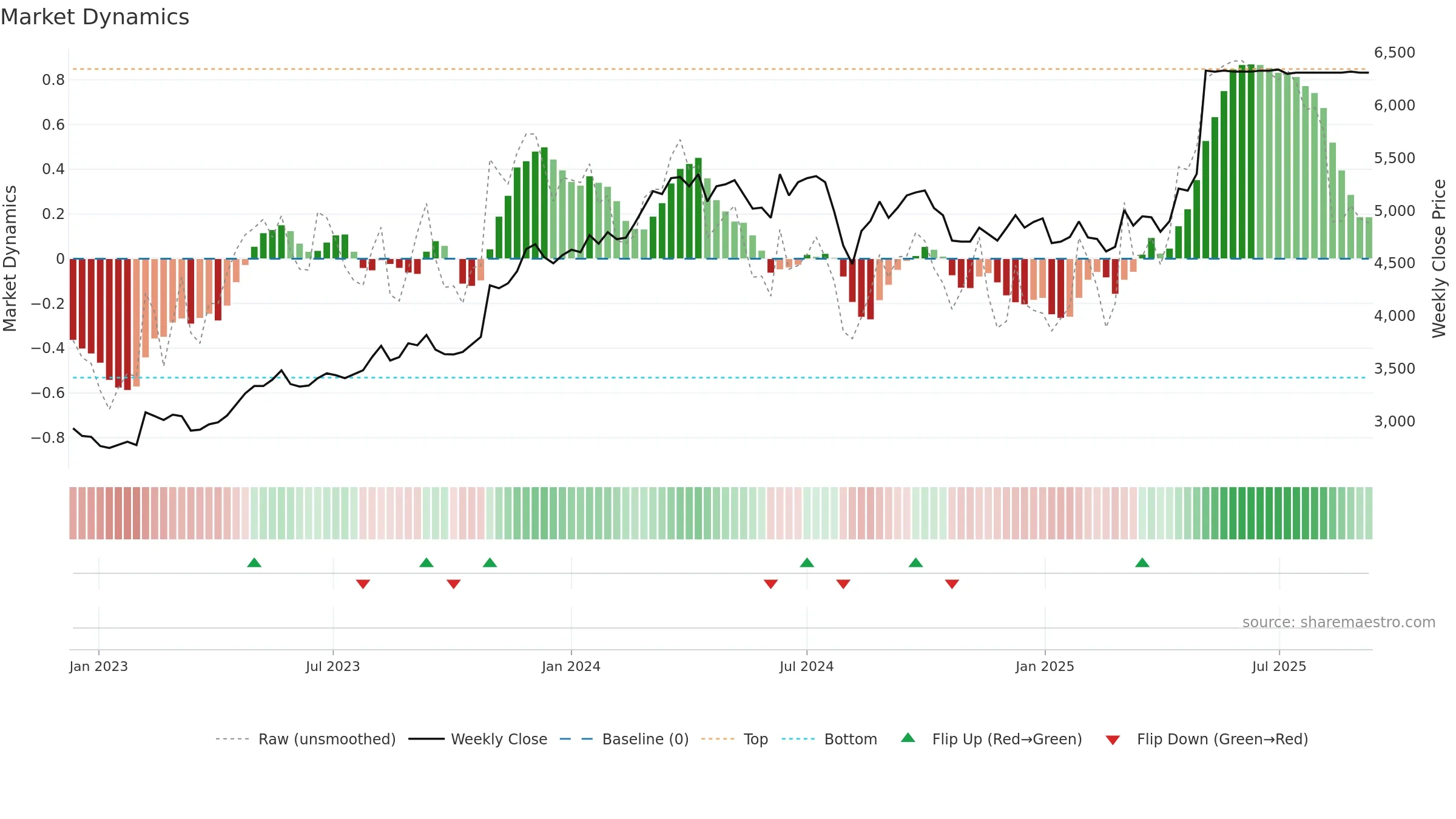Click the red Flip Down legend triangle icon
The width and height of the screenshot is (1456, 819).
click(x=1113, y=740)
